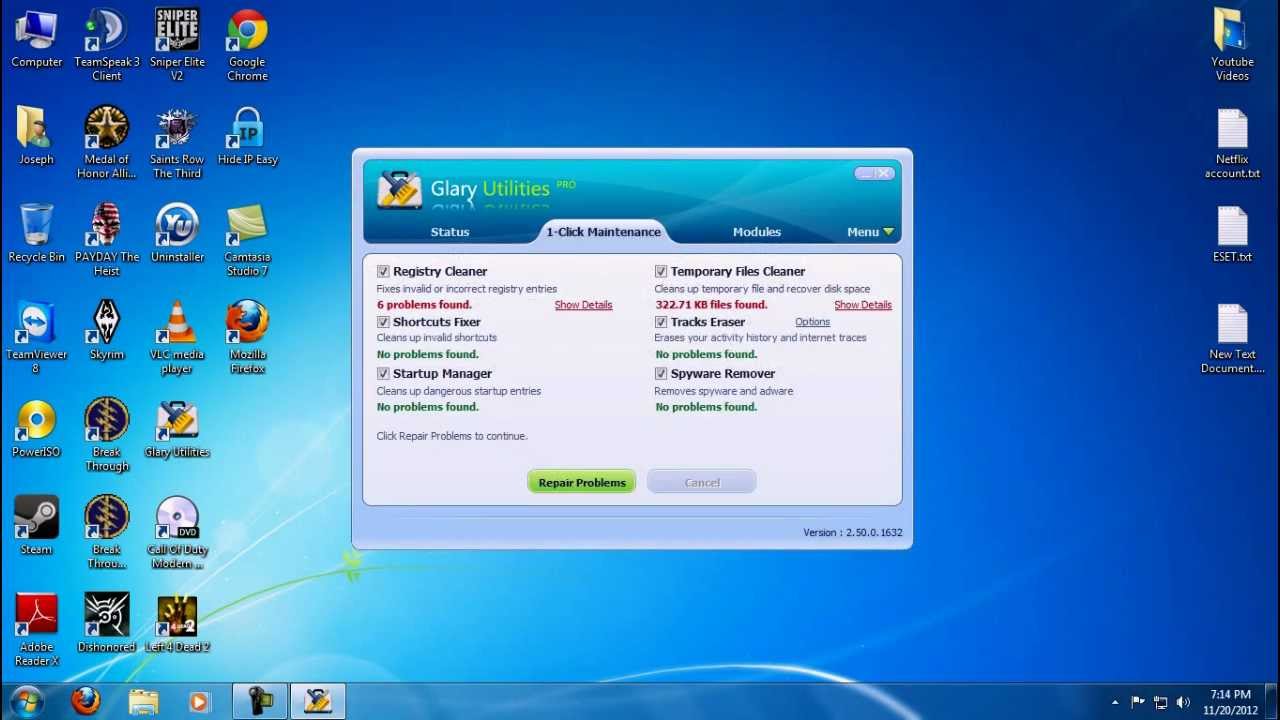
Task: Open the Recycle Bin
Action: pos(36,233)
